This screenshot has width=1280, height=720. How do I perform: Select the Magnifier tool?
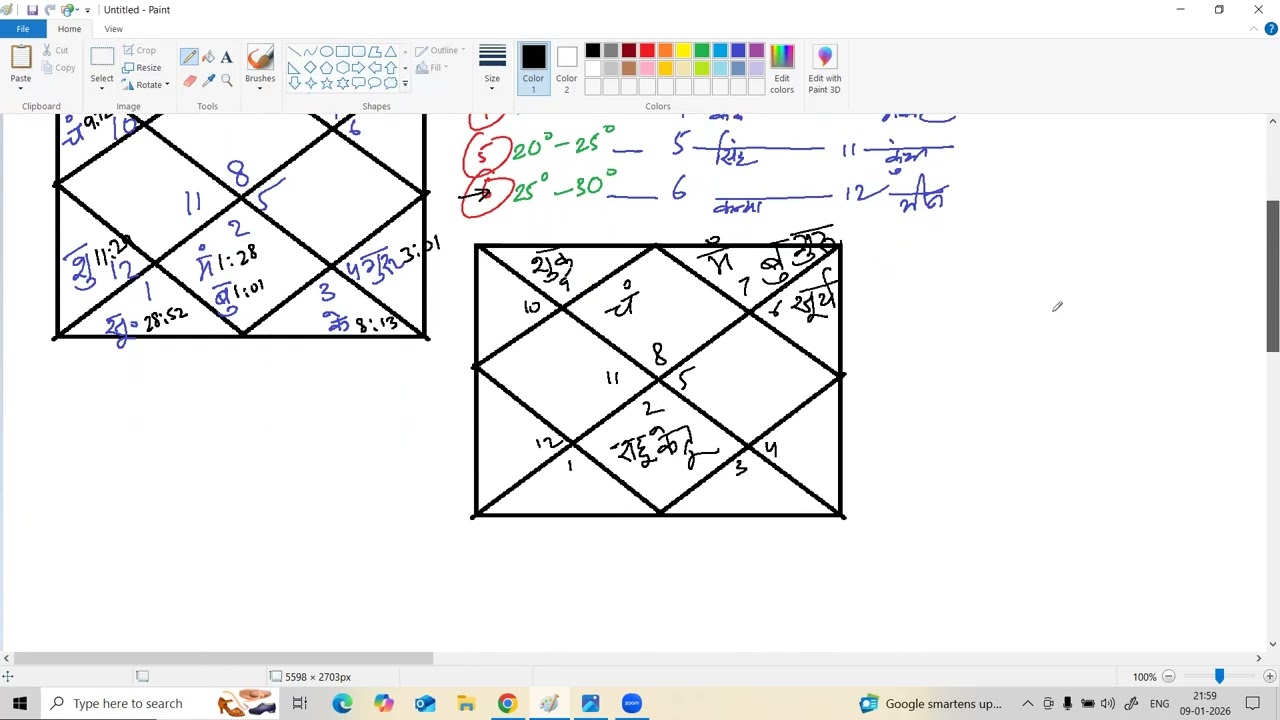(x=227, y=80)
